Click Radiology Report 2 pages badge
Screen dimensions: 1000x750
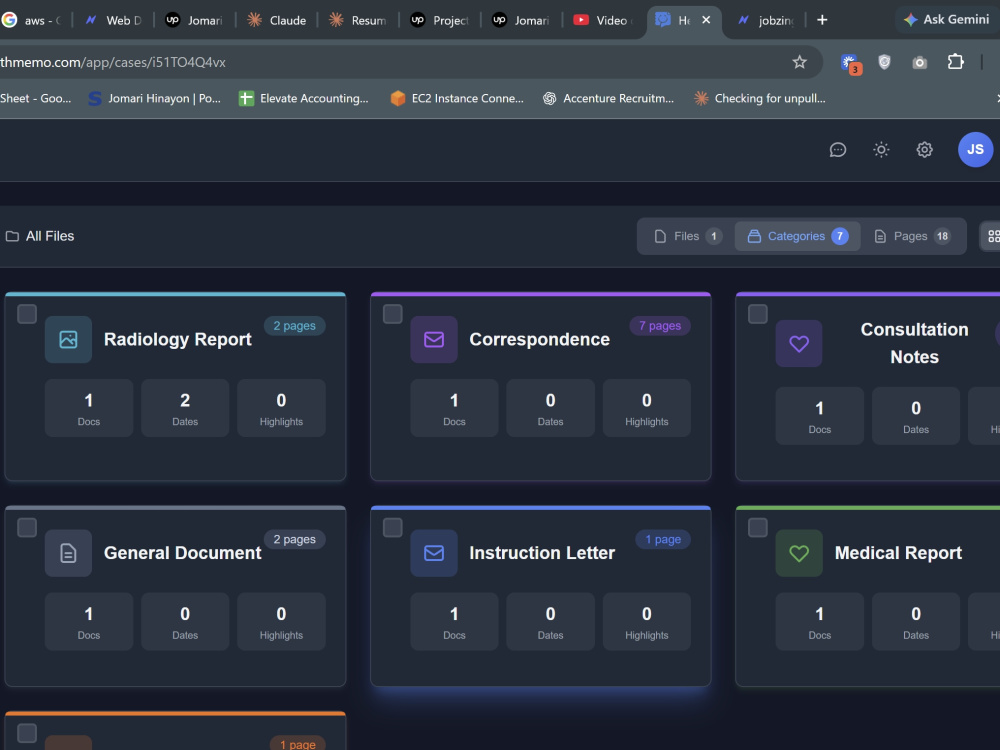[x=295, y=326]
